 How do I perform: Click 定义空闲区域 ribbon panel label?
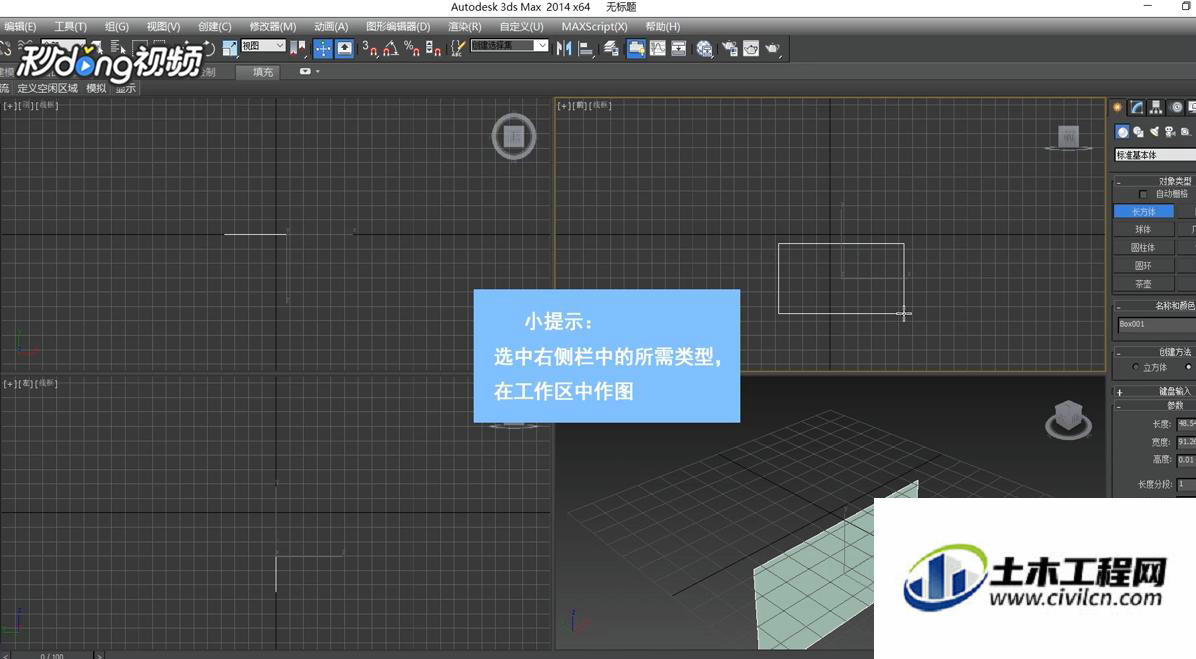tap(47, 88)
